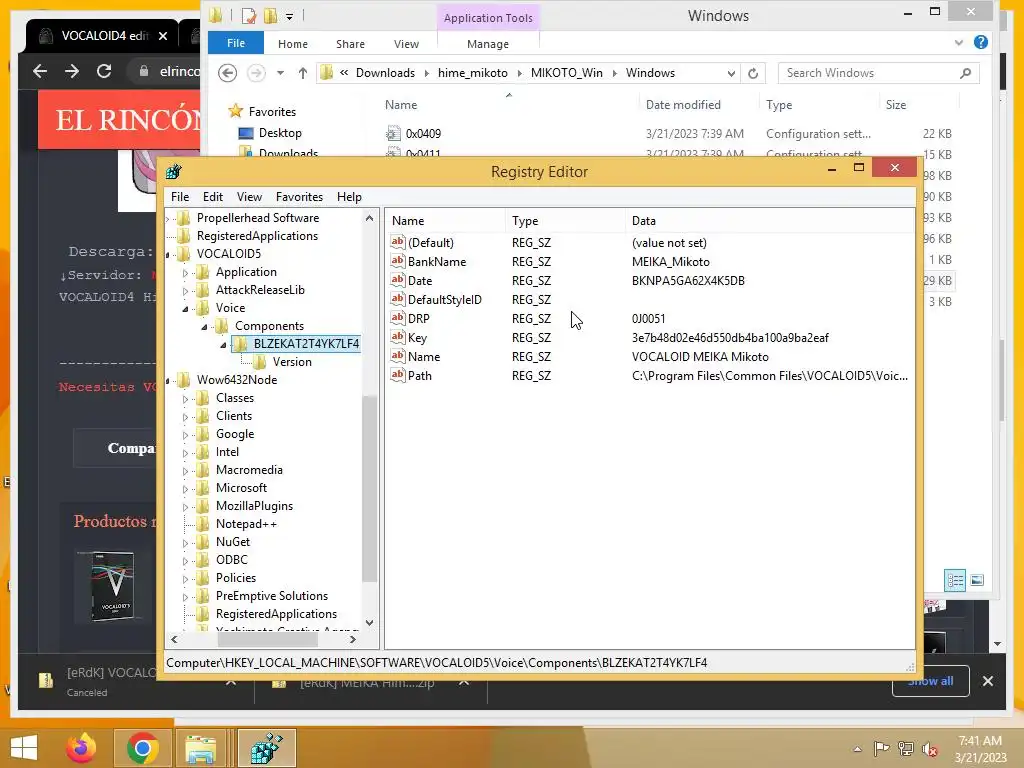Click the Name value string icon

[x=398, y=355]
